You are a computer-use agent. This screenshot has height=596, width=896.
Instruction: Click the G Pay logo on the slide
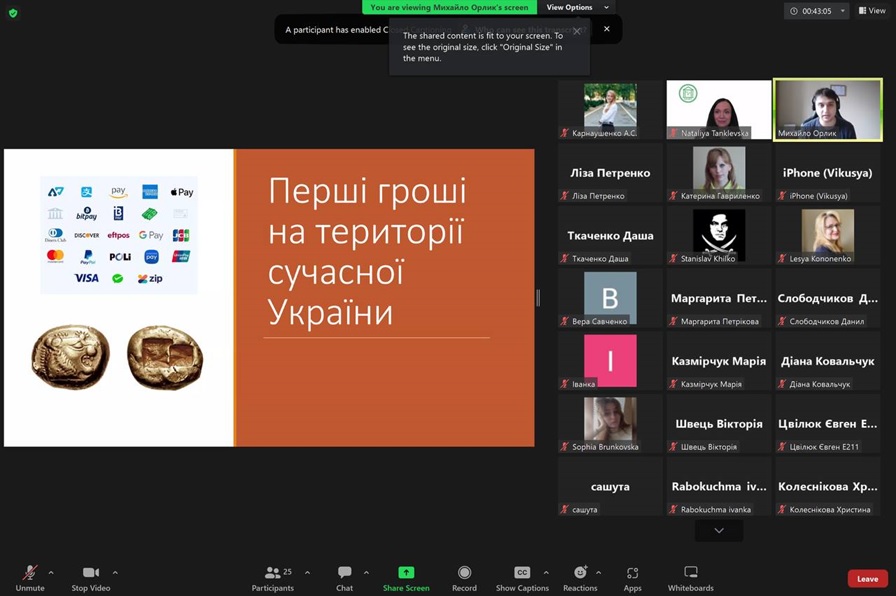pos(151,235)
